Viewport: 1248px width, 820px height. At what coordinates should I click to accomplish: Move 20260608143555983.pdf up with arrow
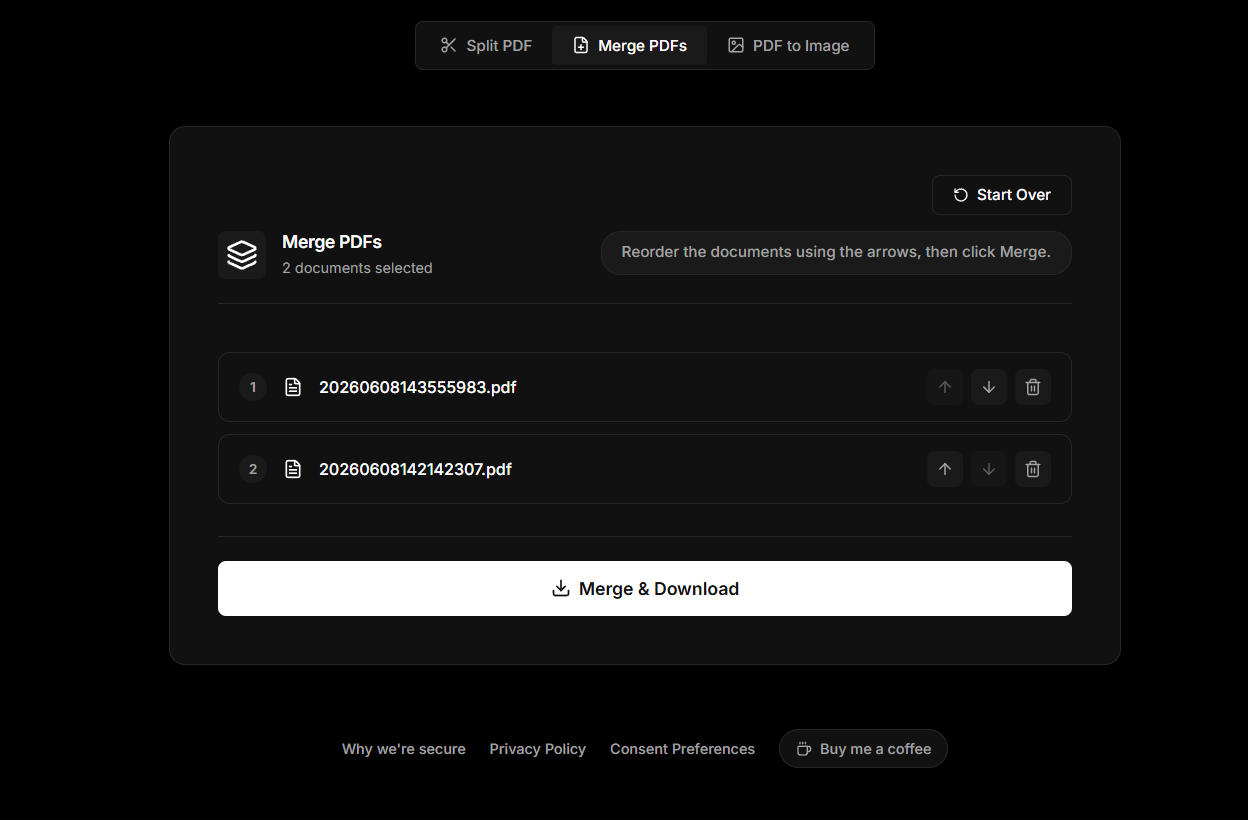(x=945, y=387)
